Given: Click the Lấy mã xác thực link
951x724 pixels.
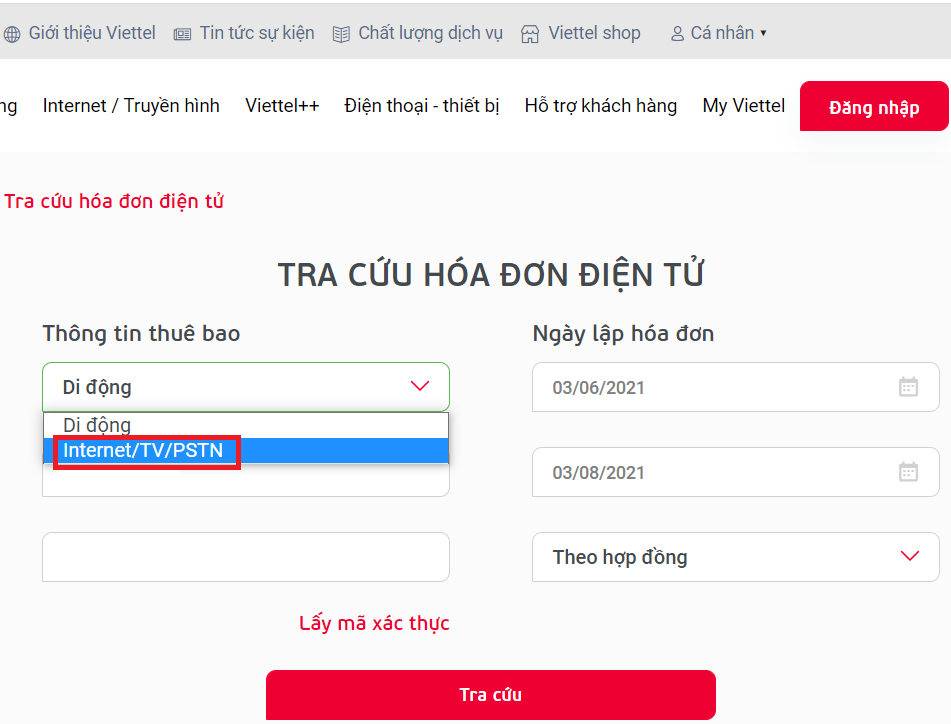Looking at the screenshot, I should point(373,622).
